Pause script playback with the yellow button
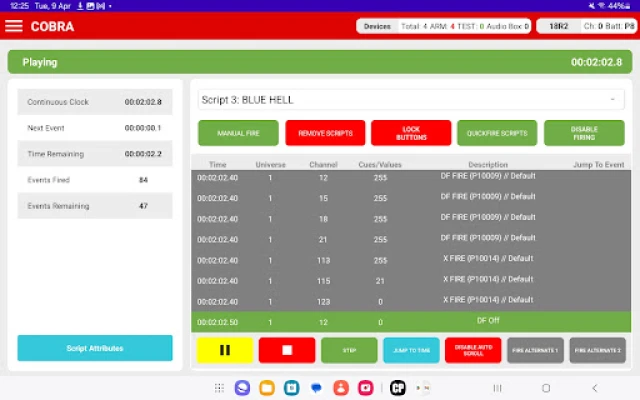The image size is (640, 400). click(224, 350)
